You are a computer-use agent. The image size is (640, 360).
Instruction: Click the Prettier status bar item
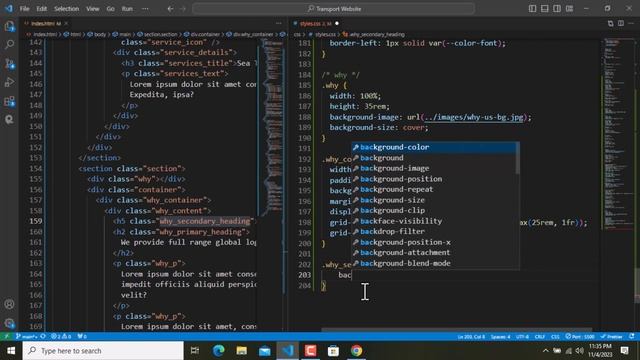pos(611,337)
